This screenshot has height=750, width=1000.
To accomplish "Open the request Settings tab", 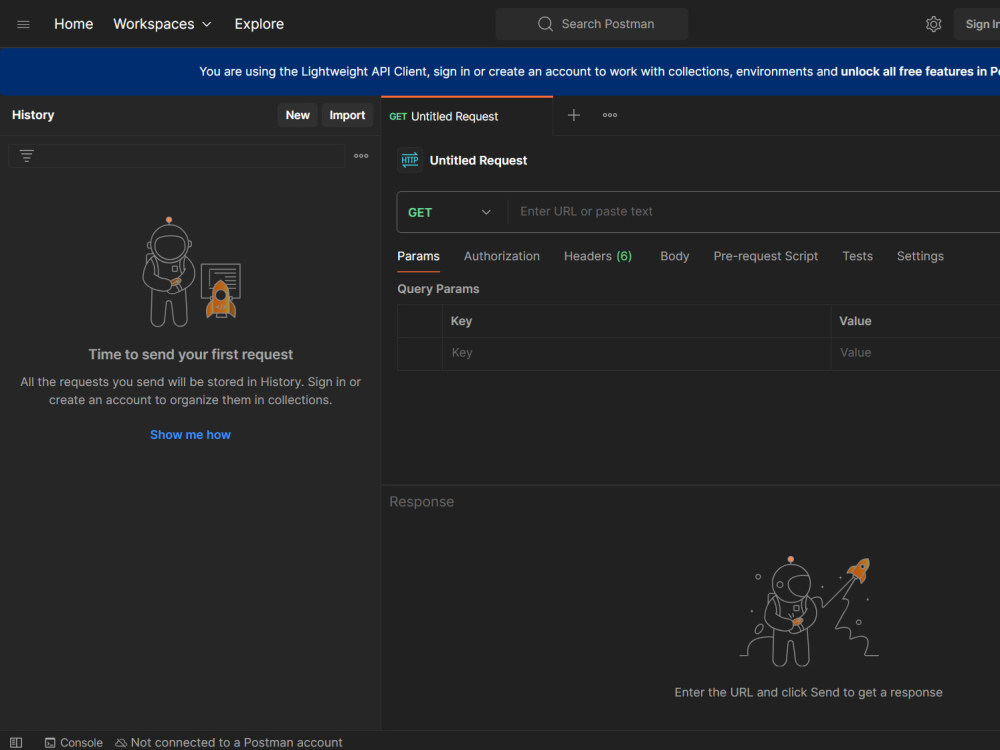I will tap(920, 256).
